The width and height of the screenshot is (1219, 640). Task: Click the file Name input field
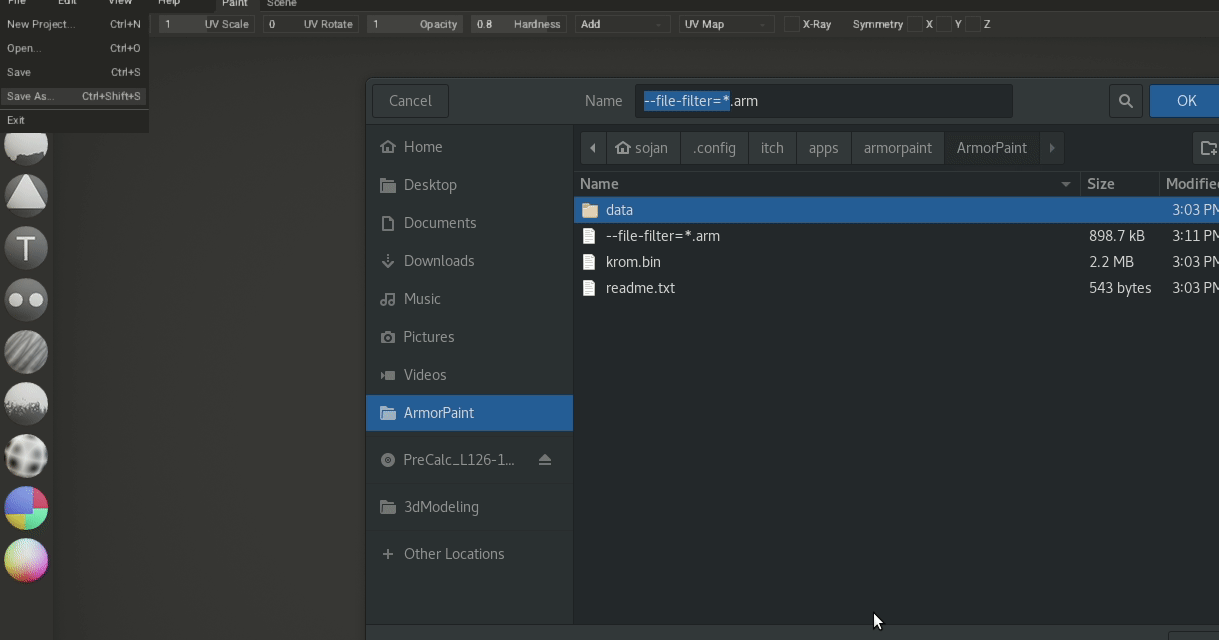824,101
